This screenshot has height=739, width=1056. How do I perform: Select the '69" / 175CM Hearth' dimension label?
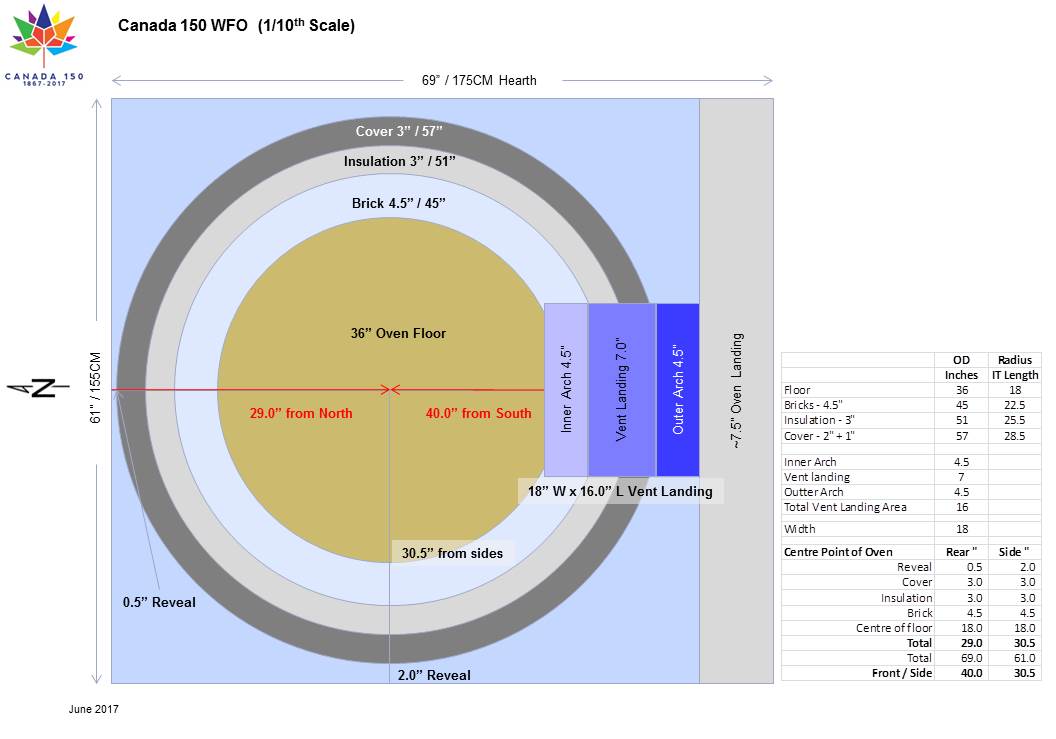pyautogui.click(x=479, y=80)
